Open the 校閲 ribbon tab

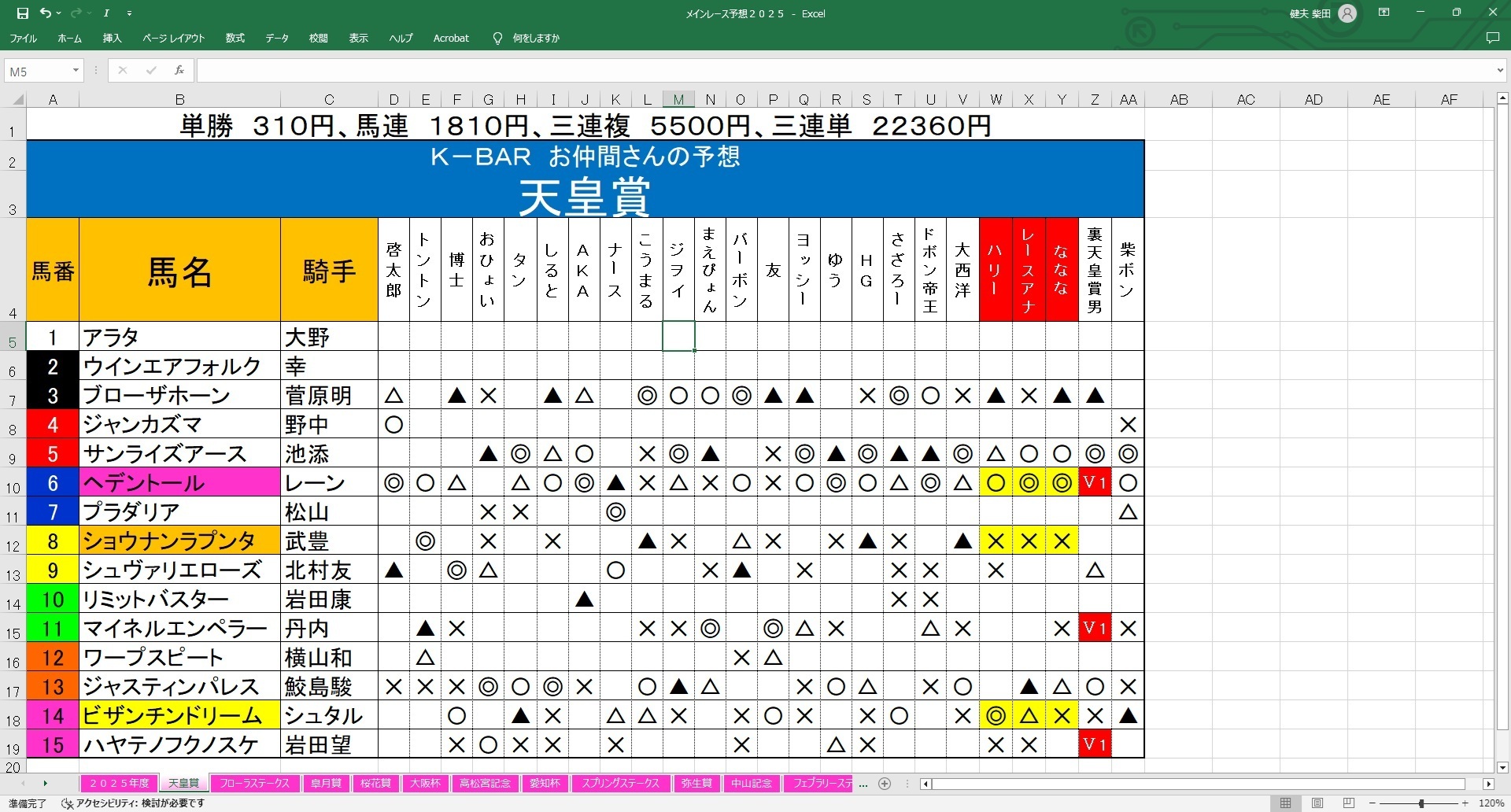tap(318, 38)
